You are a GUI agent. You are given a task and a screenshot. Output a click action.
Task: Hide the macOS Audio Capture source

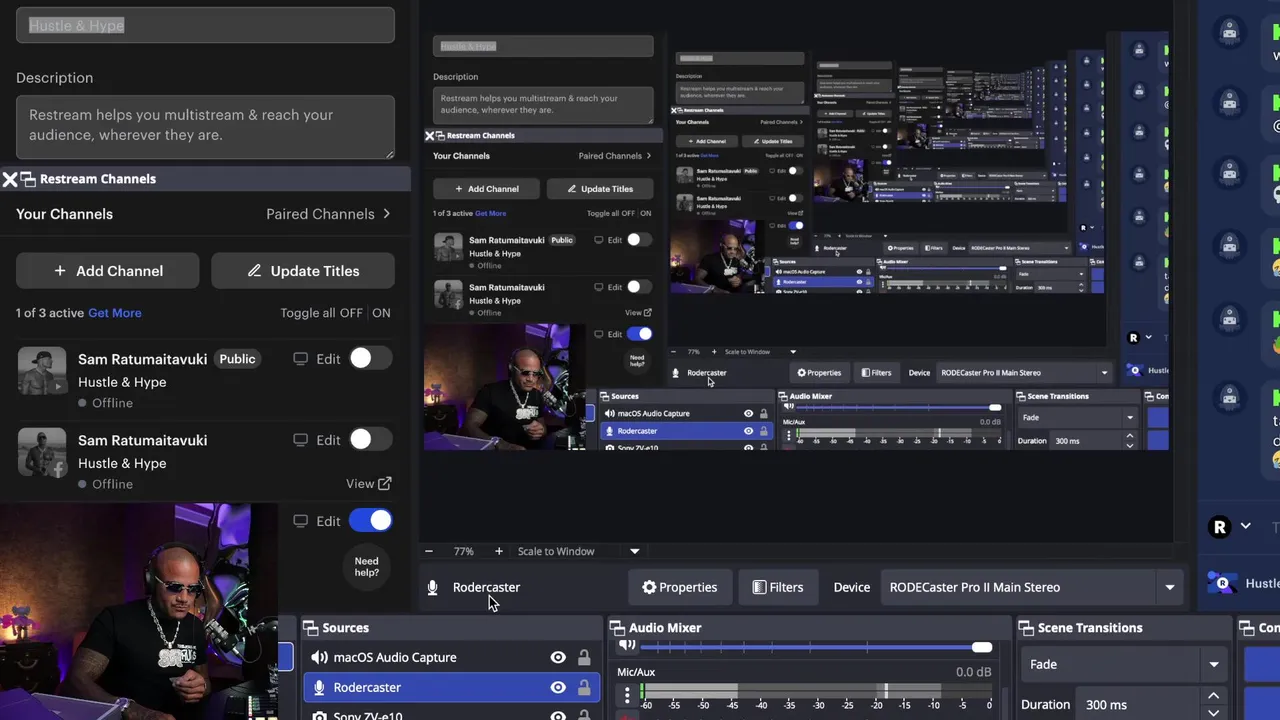[558, 658]
